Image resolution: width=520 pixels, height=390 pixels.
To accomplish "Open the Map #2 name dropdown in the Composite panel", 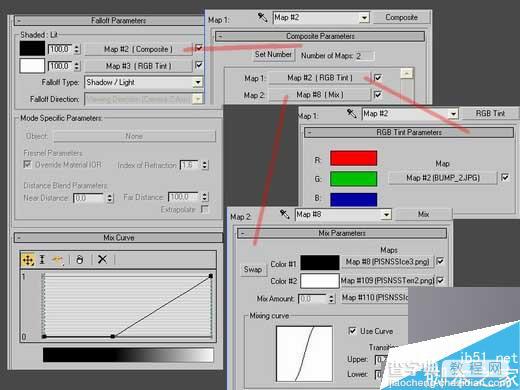I will [365, 17].
